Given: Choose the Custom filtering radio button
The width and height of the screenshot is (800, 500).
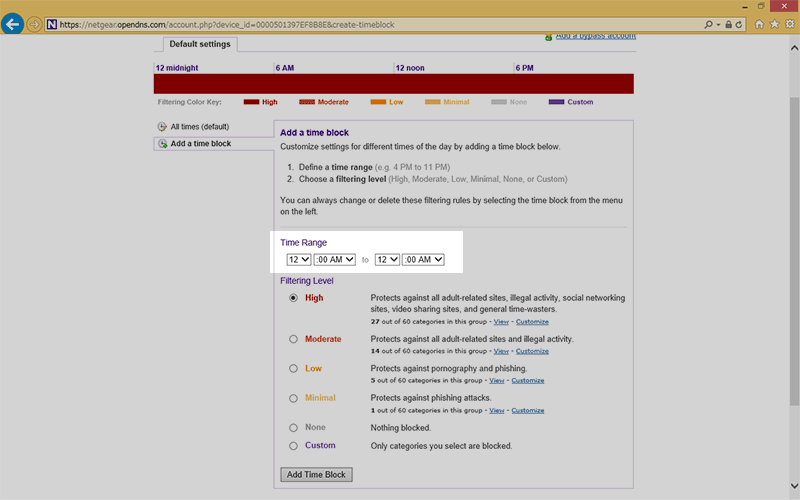Looking at the screenshot, I should (293, 446).
